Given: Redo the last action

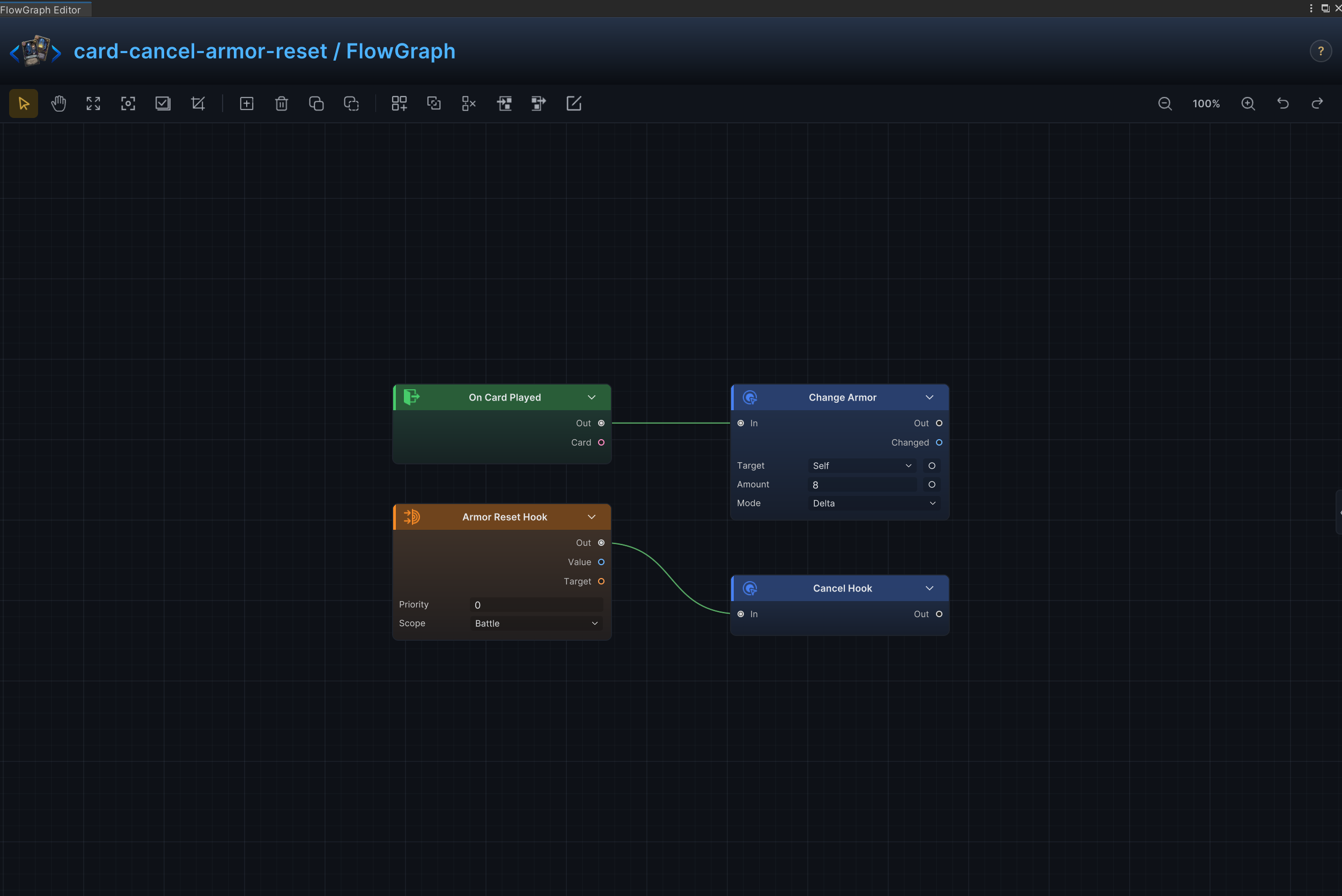Looking at the screenshot, I should (1317, 103).
